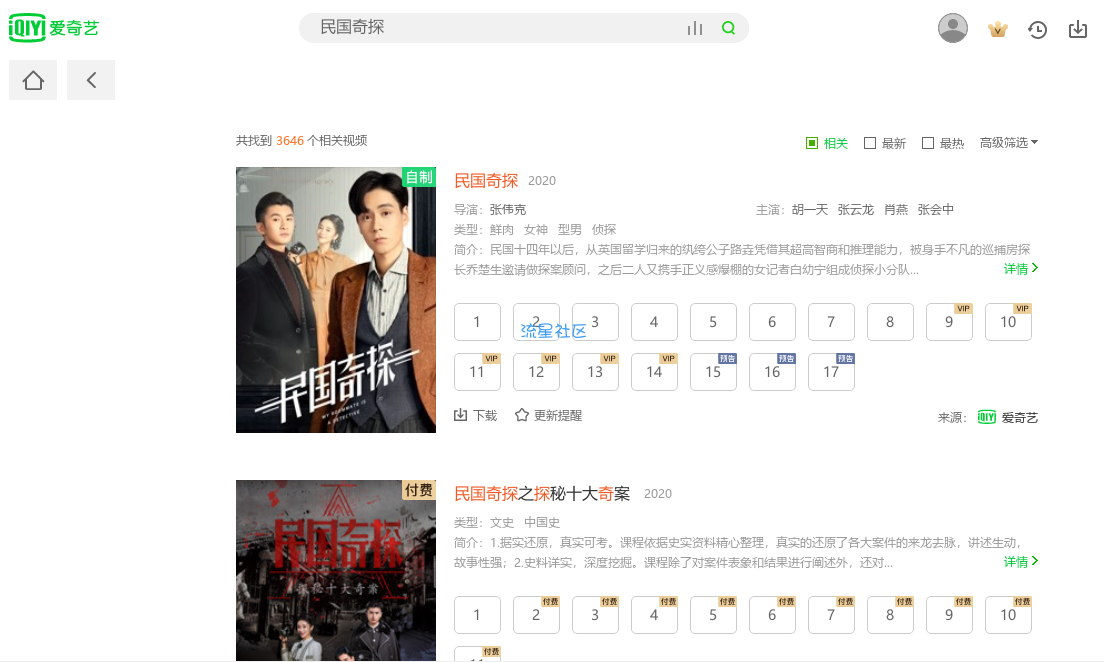Go back using the left arrow button
Viewport: 1104px width, 662px height.
point(91,80)
